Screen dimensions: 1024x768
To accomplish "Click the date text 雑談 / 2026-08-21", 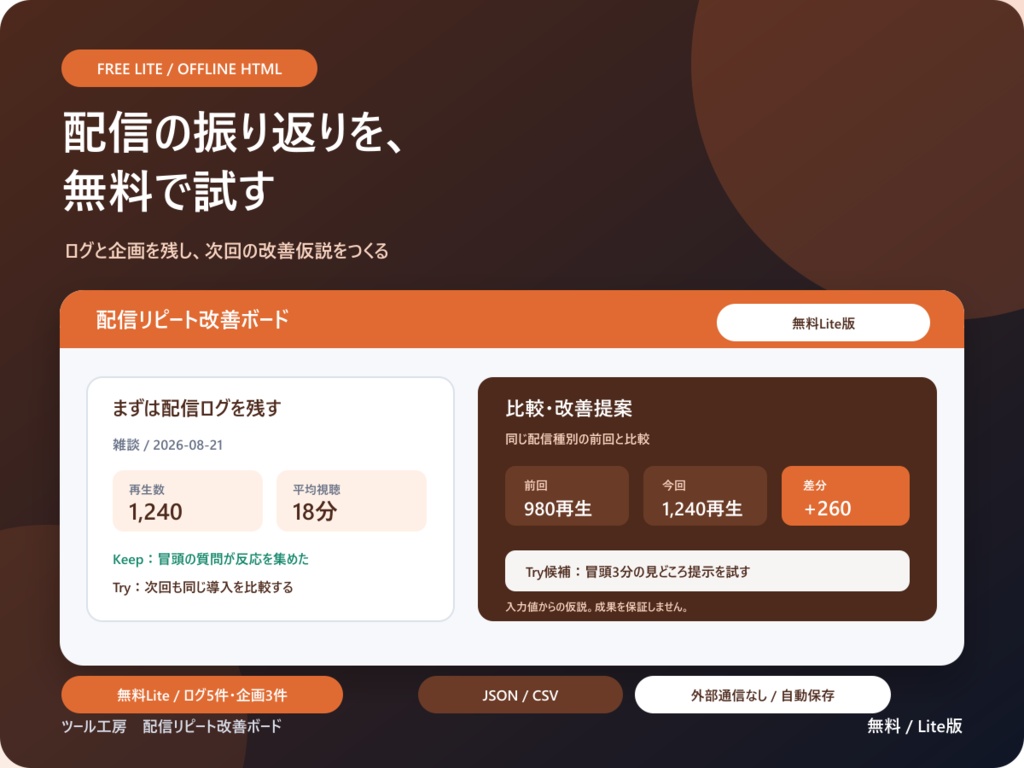I will tap(168, 445).
